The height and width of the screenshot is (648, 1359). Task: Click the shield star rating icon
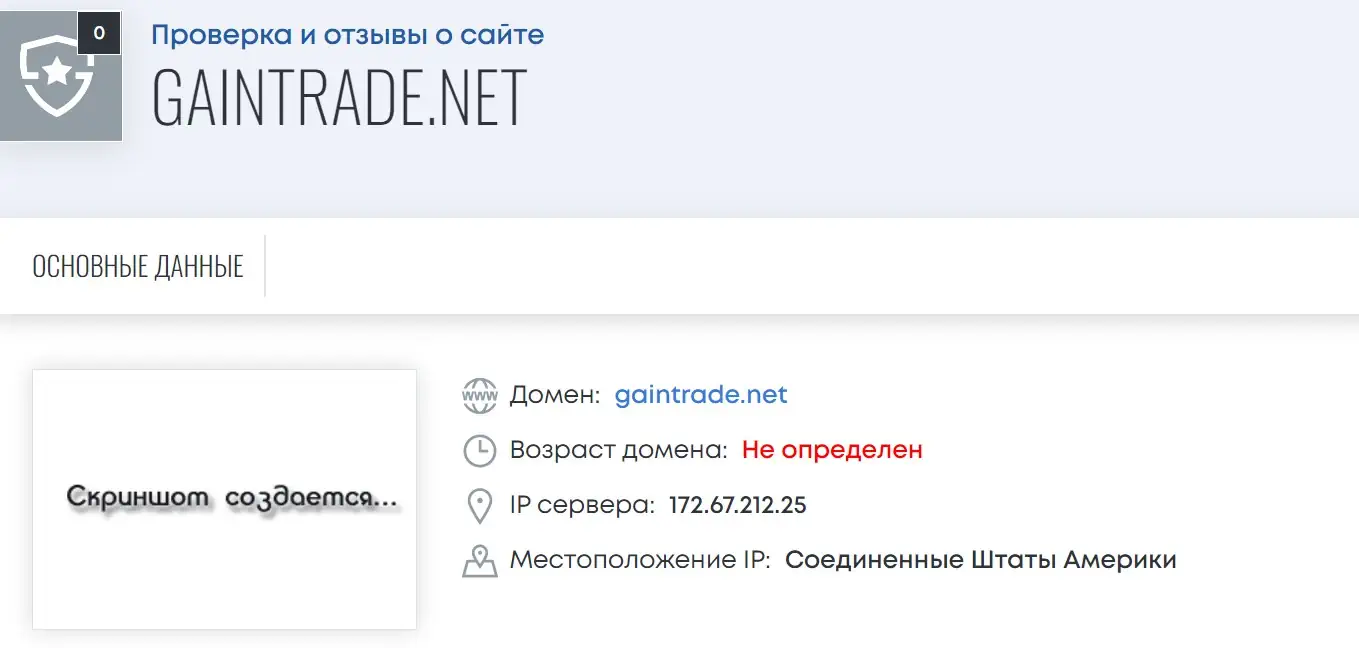point(57,78)
